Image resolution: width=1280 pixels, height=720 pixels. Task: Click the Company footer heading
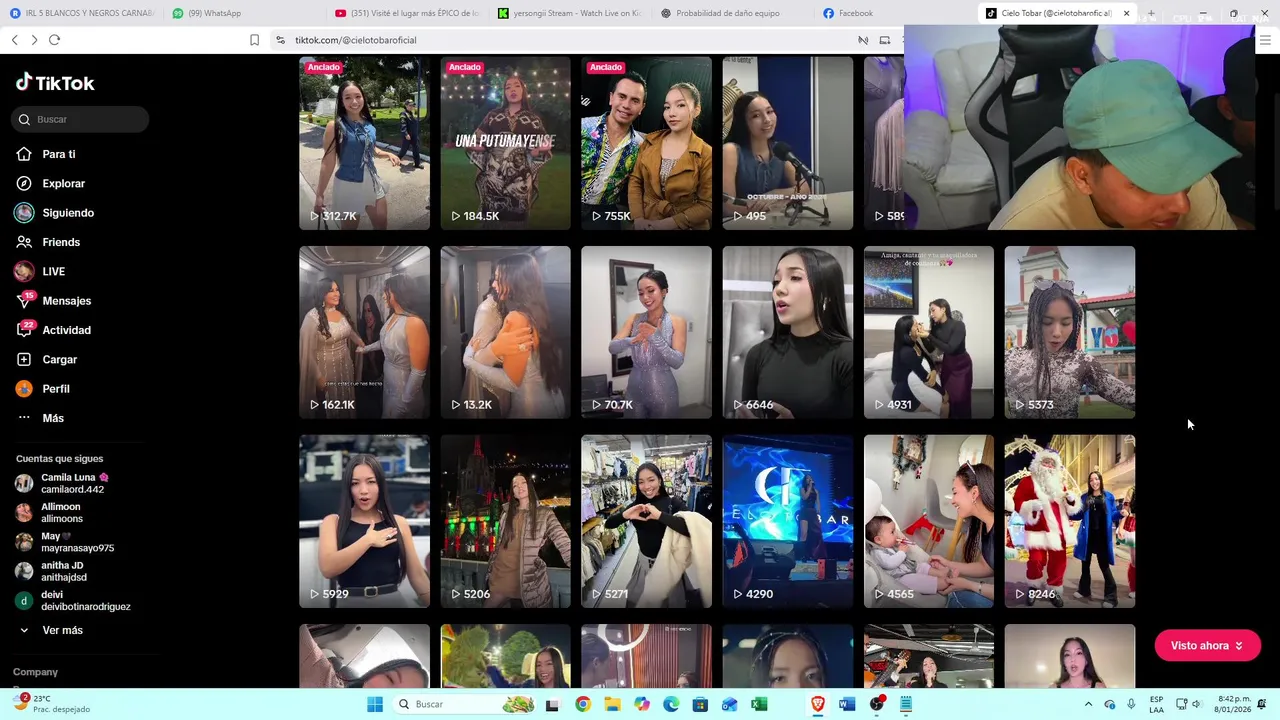coord(36,672)
